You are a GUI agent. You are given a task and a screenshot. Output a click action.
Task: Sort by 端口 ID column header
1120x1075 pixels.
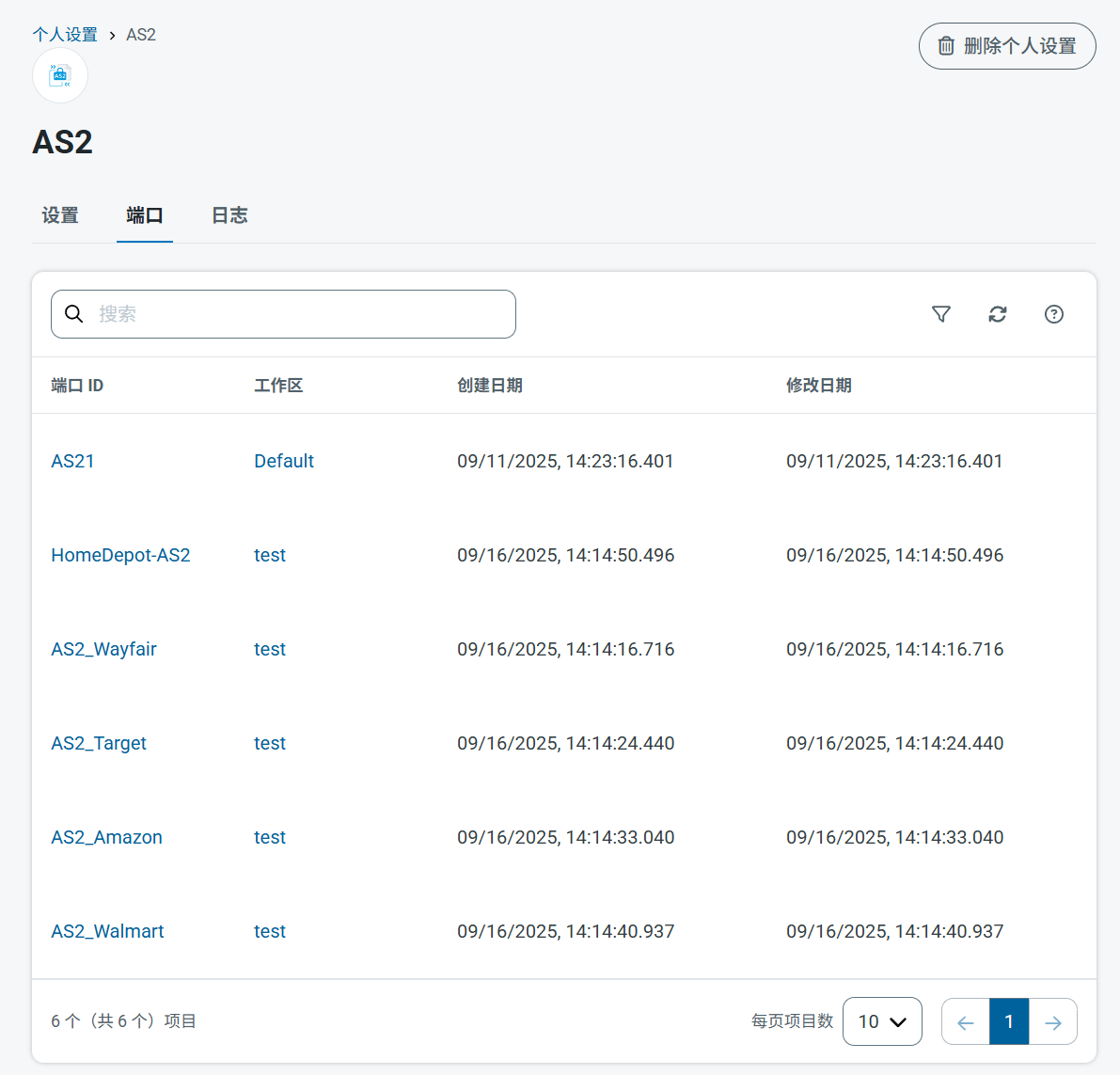(77, 386)
